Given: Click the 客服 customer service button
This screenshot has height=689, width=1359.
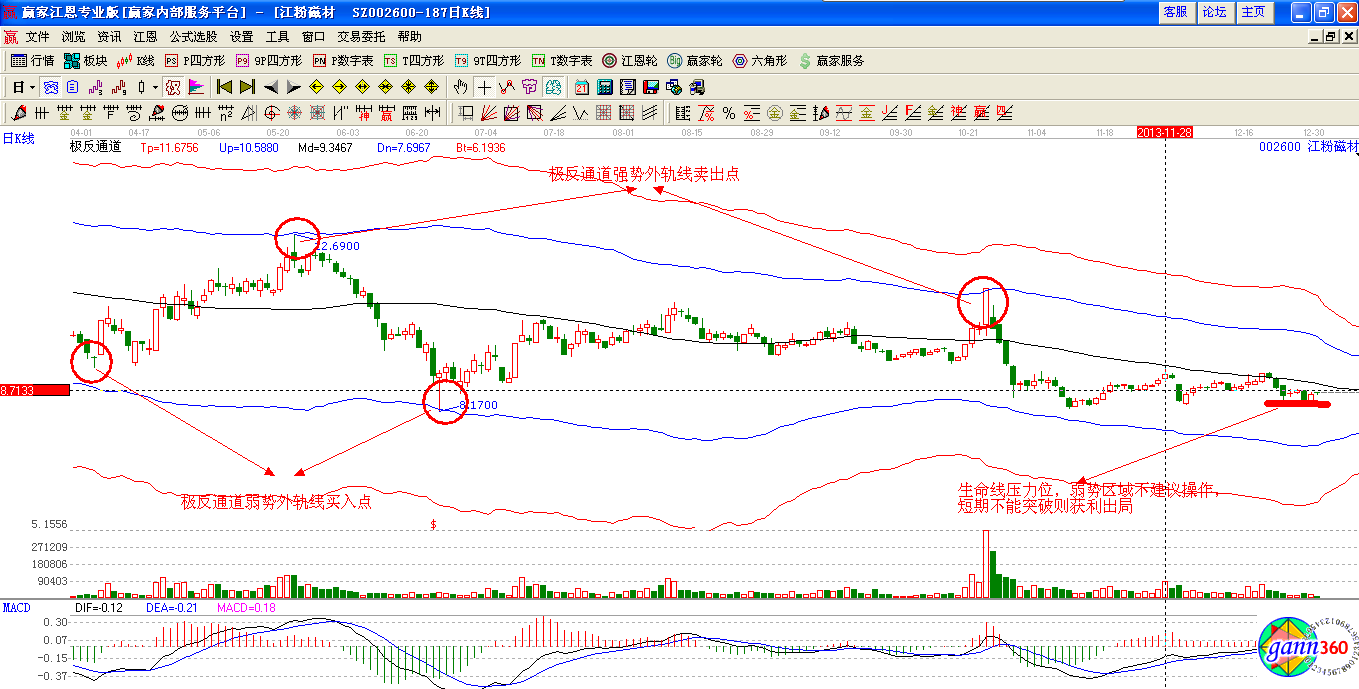Looking at the screenshot, I should (x=1175, y=12).
